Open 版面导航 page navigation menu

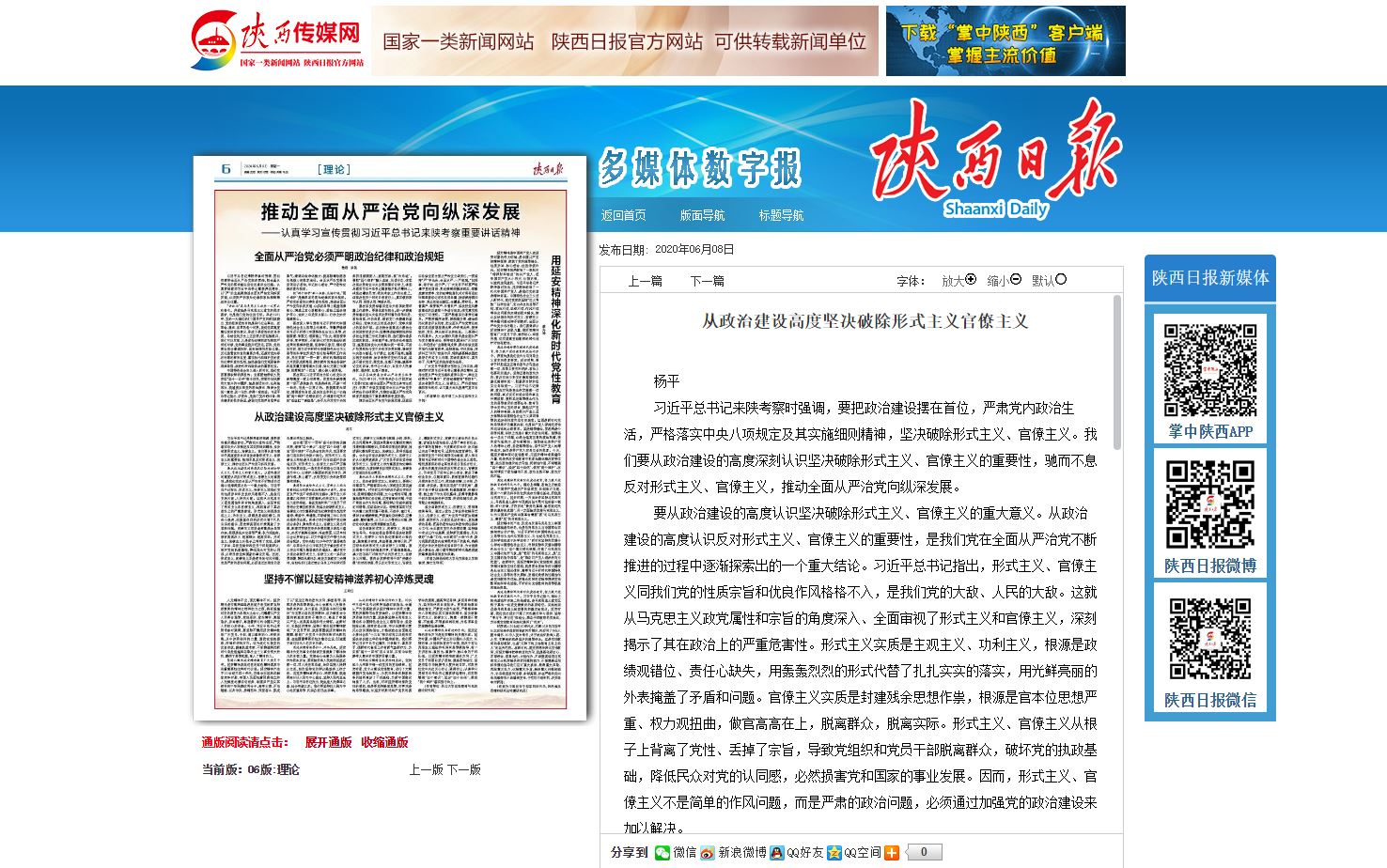click(x=702, y=215)
